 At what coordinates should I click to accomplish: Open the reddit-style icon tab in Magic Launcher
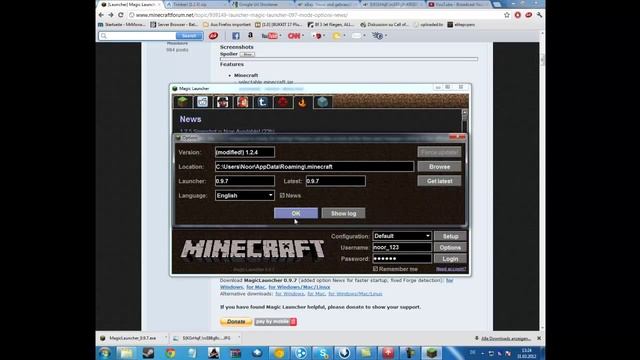[202, 102]
